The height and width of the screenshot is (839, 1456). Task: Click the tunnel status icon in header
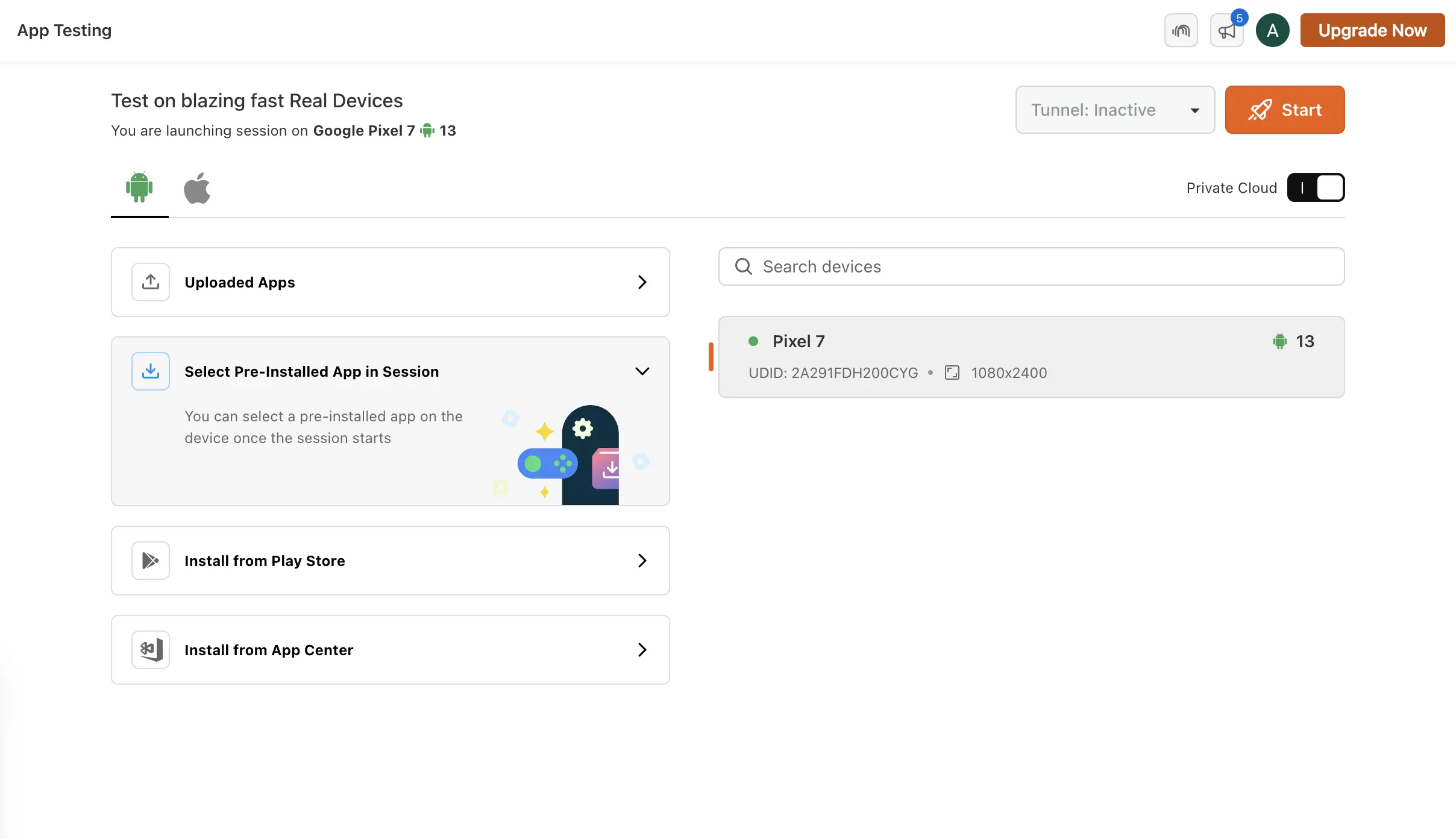pyautogui.click(x=1181, y=30)
